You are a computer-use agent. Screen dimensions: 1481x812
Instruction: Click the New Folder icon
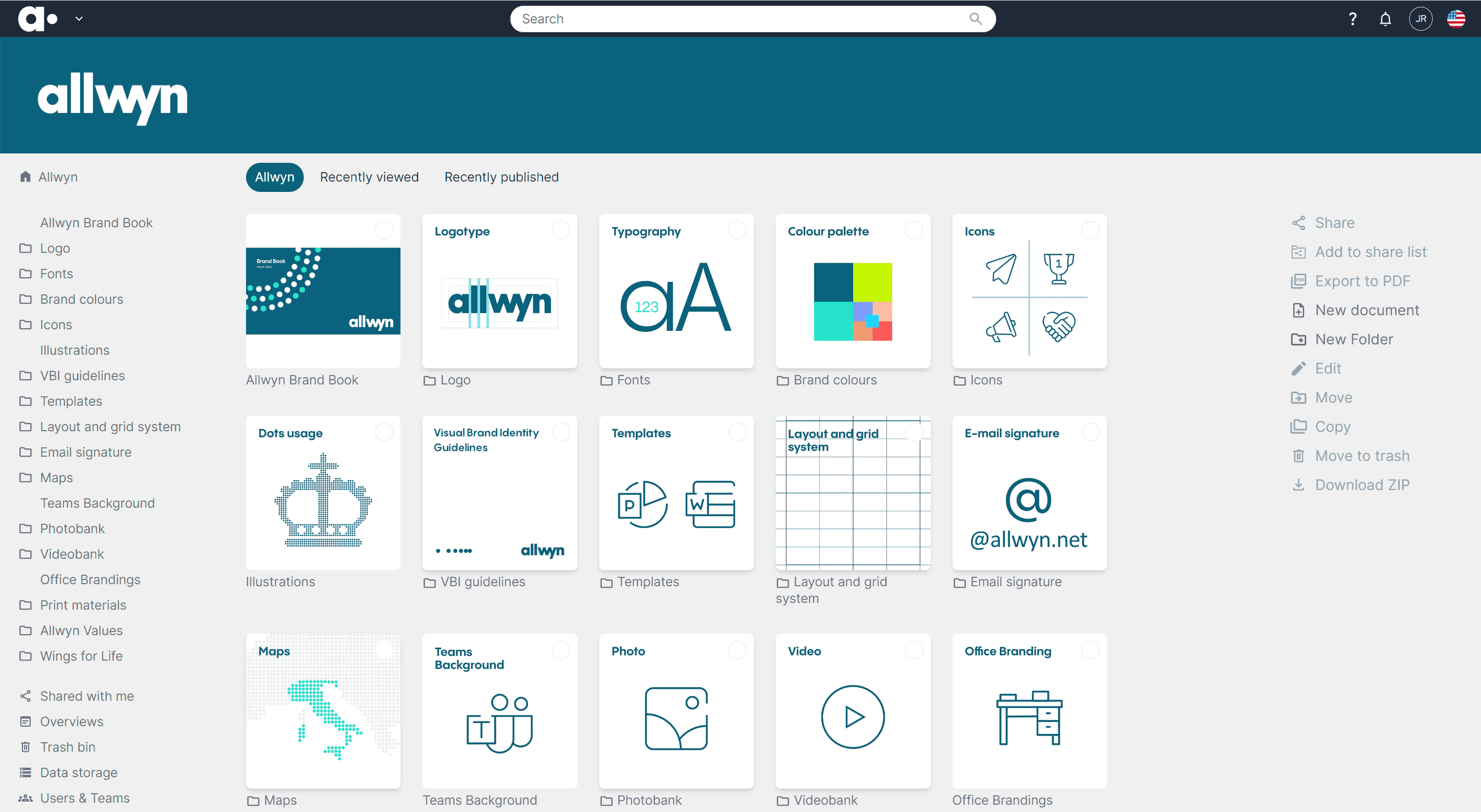tap(1298, 339)
